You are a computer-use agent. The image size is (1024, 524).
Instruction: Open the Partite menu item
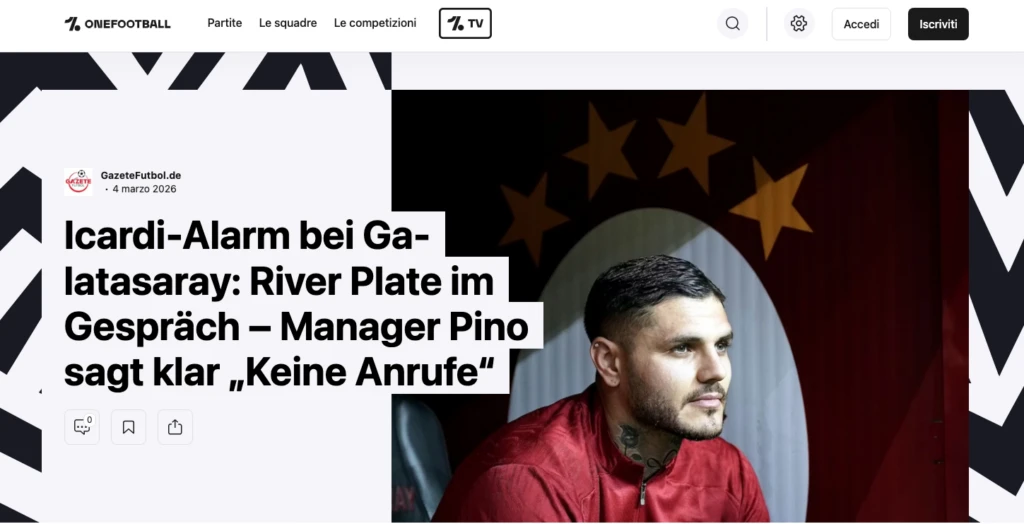(225, 23)
